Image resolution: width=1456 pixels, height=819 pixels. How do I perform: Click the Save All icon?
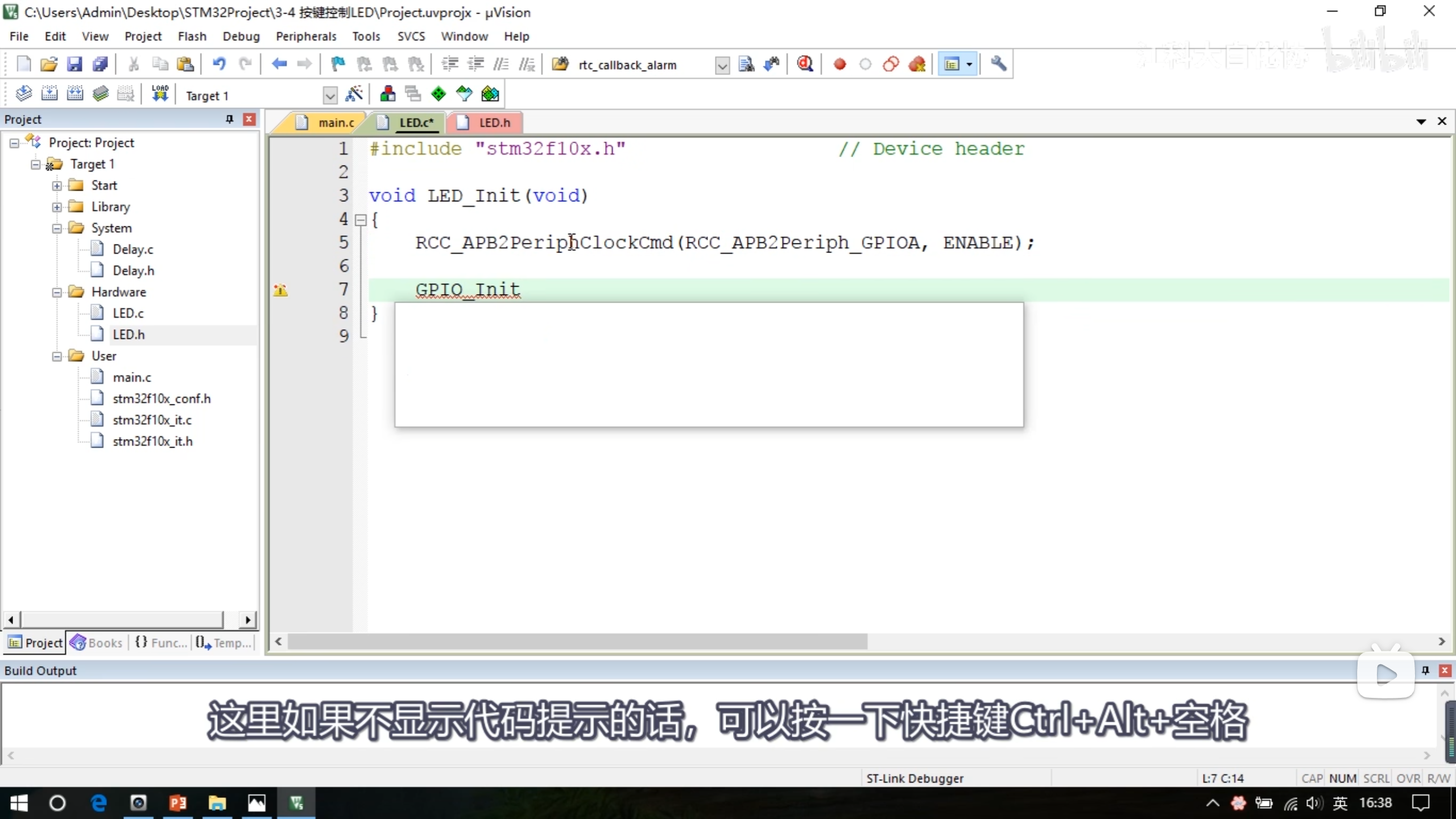pos(100,64)
